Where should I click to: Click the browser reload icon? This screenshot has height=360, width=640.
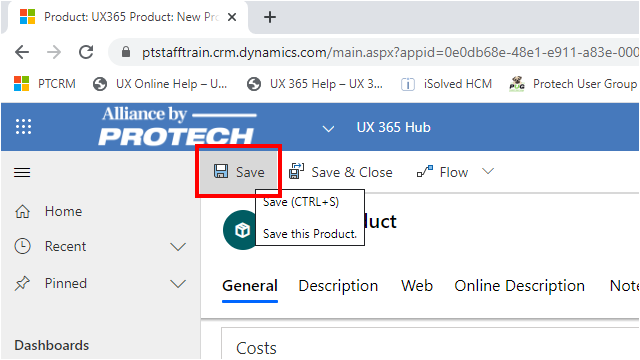point(86,52)
